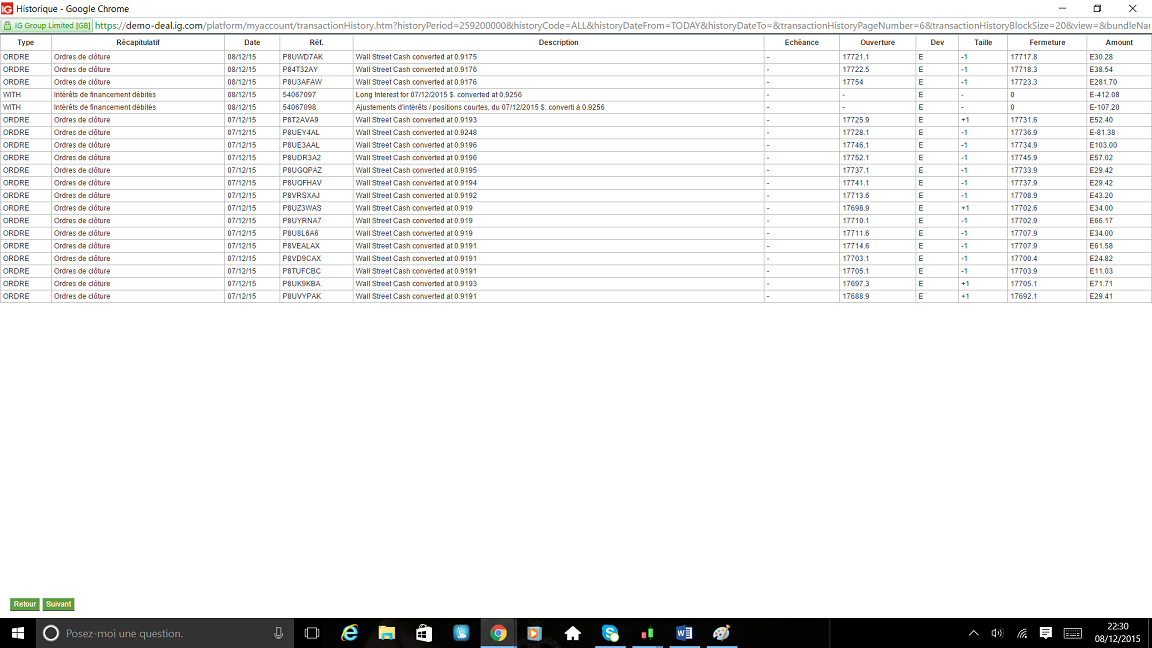The width and height of the screenshot is (1152, 648).
Task: Click the Cortana circle icon
Action: pyautogui.click(x=51, y=633)
